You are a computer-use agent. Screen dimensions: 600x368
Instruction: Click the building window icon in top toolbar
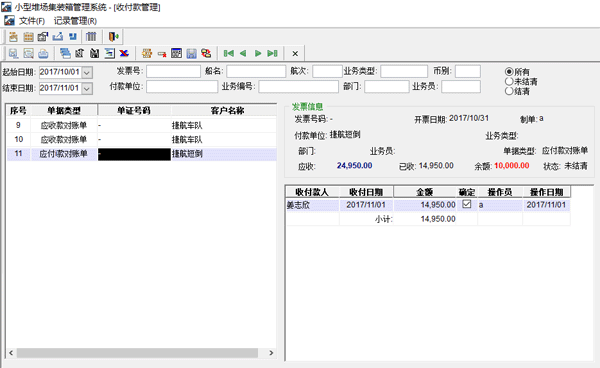click(x=42, y=37)
